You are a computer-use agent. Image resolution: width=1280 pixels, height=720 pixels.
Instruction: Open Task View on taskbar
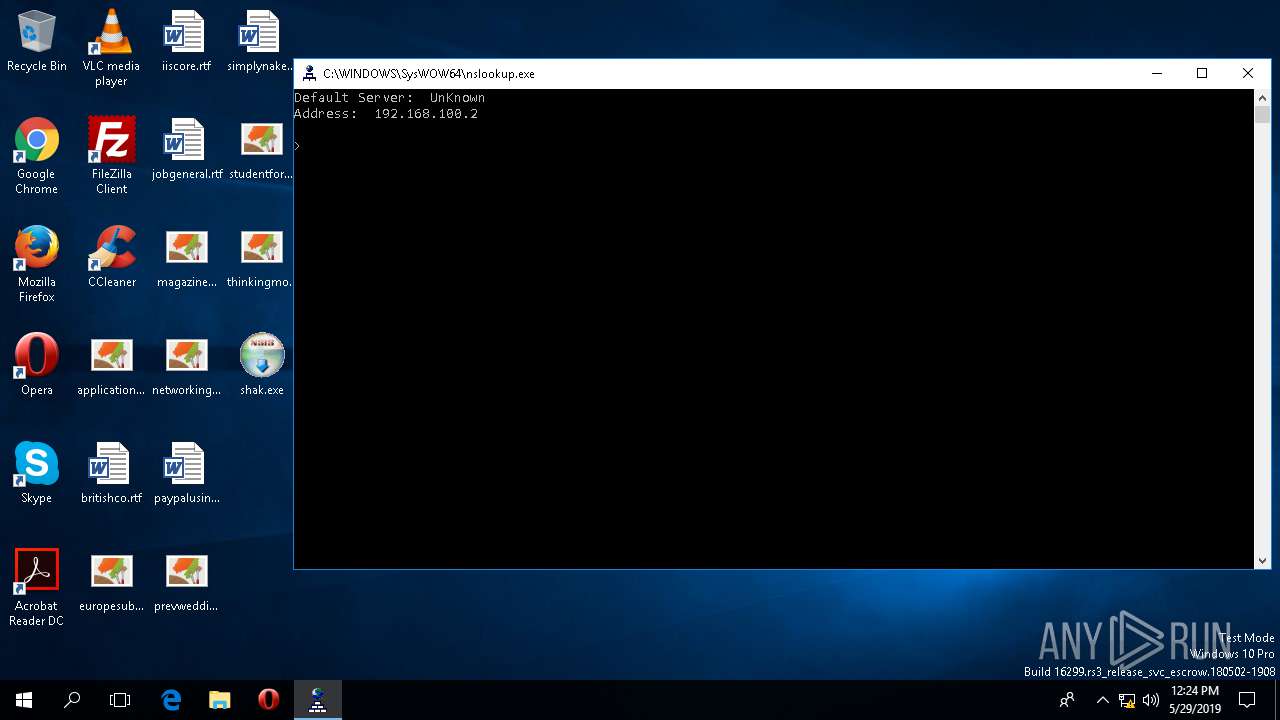tap(120, 700)
